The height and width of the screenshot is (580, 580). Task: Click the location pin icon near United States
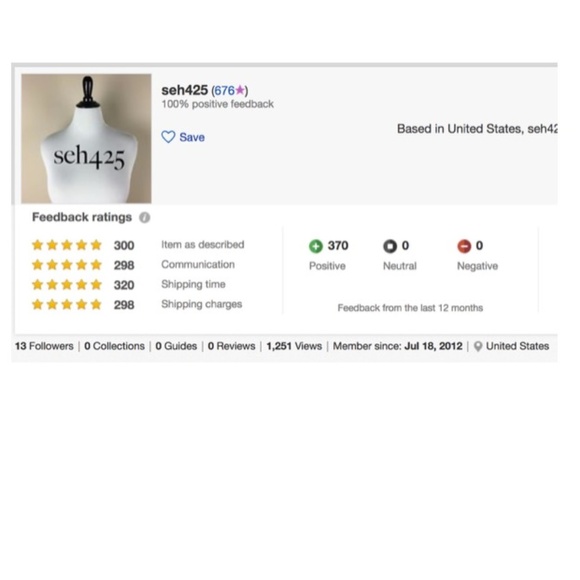(478, 346)
